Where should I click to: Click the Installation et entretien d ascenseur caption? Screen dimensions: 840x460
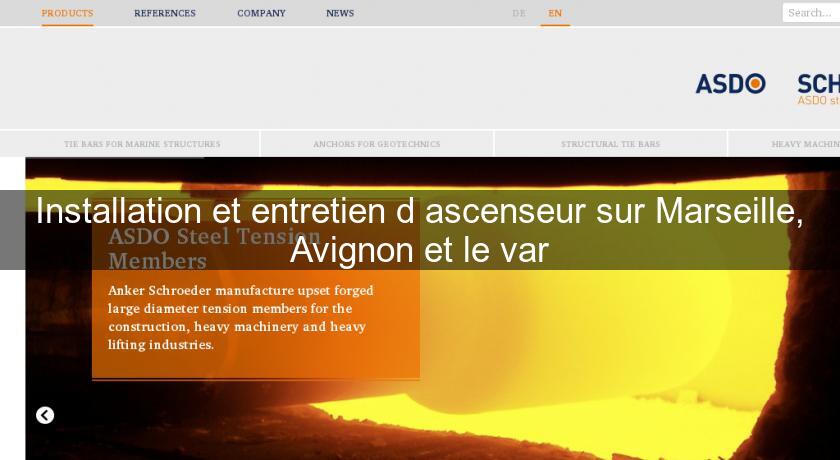420,230
